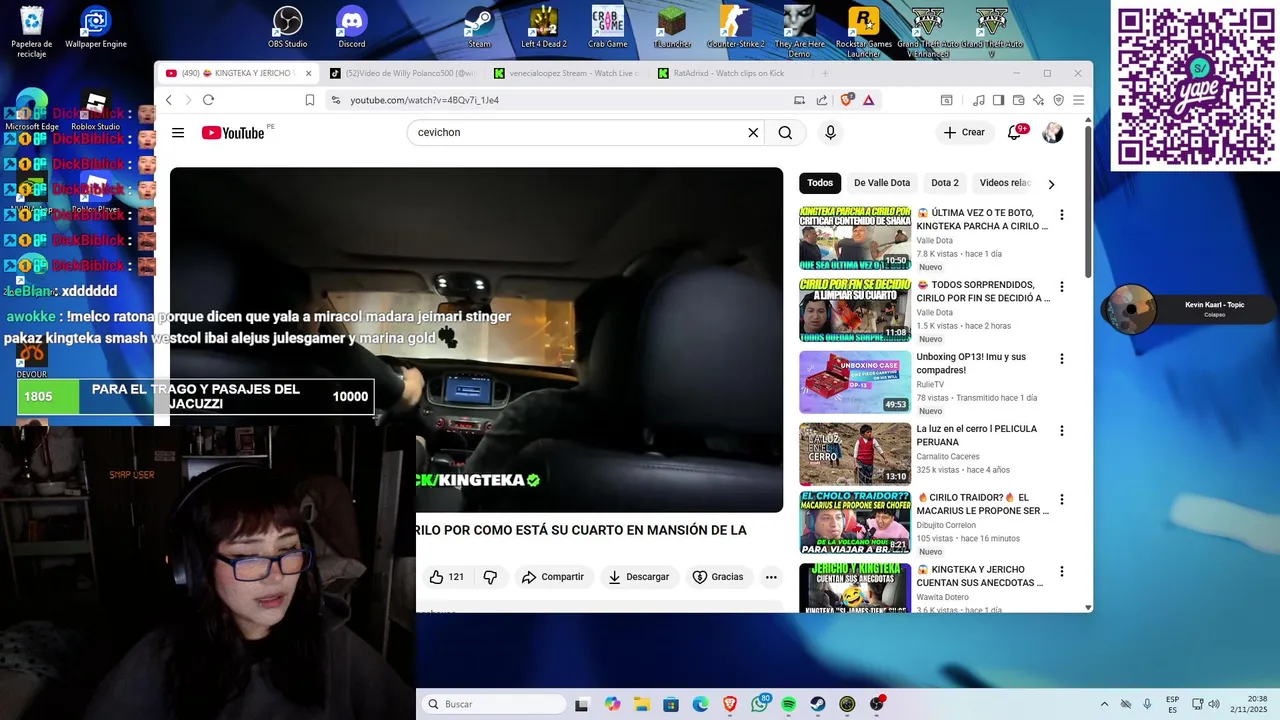Open options for CIRILO TRAIDOR video
The image size is (1280, 720).
[x=1062, y=499]
